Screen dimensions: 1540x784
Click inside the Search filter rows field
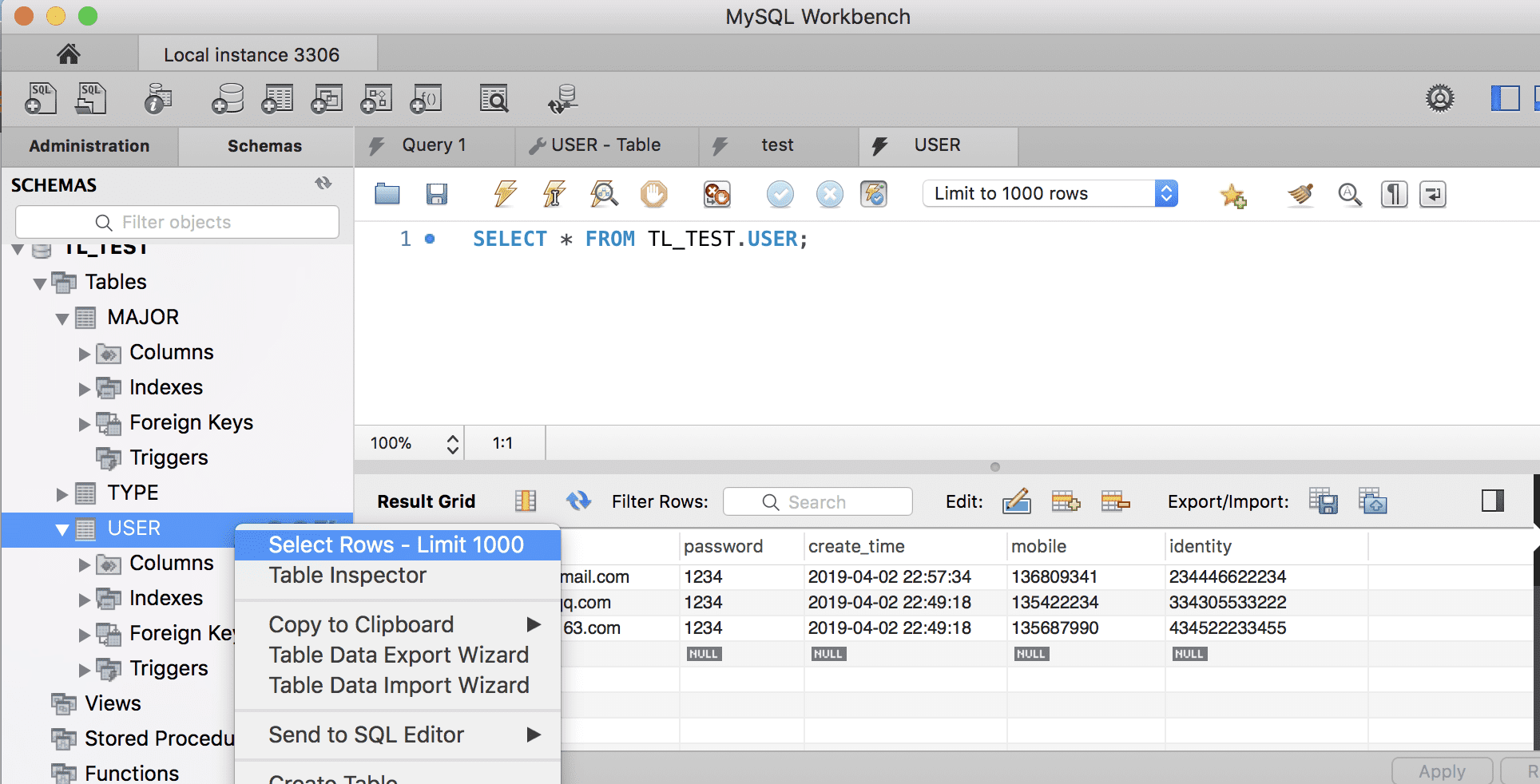(817, 501)
